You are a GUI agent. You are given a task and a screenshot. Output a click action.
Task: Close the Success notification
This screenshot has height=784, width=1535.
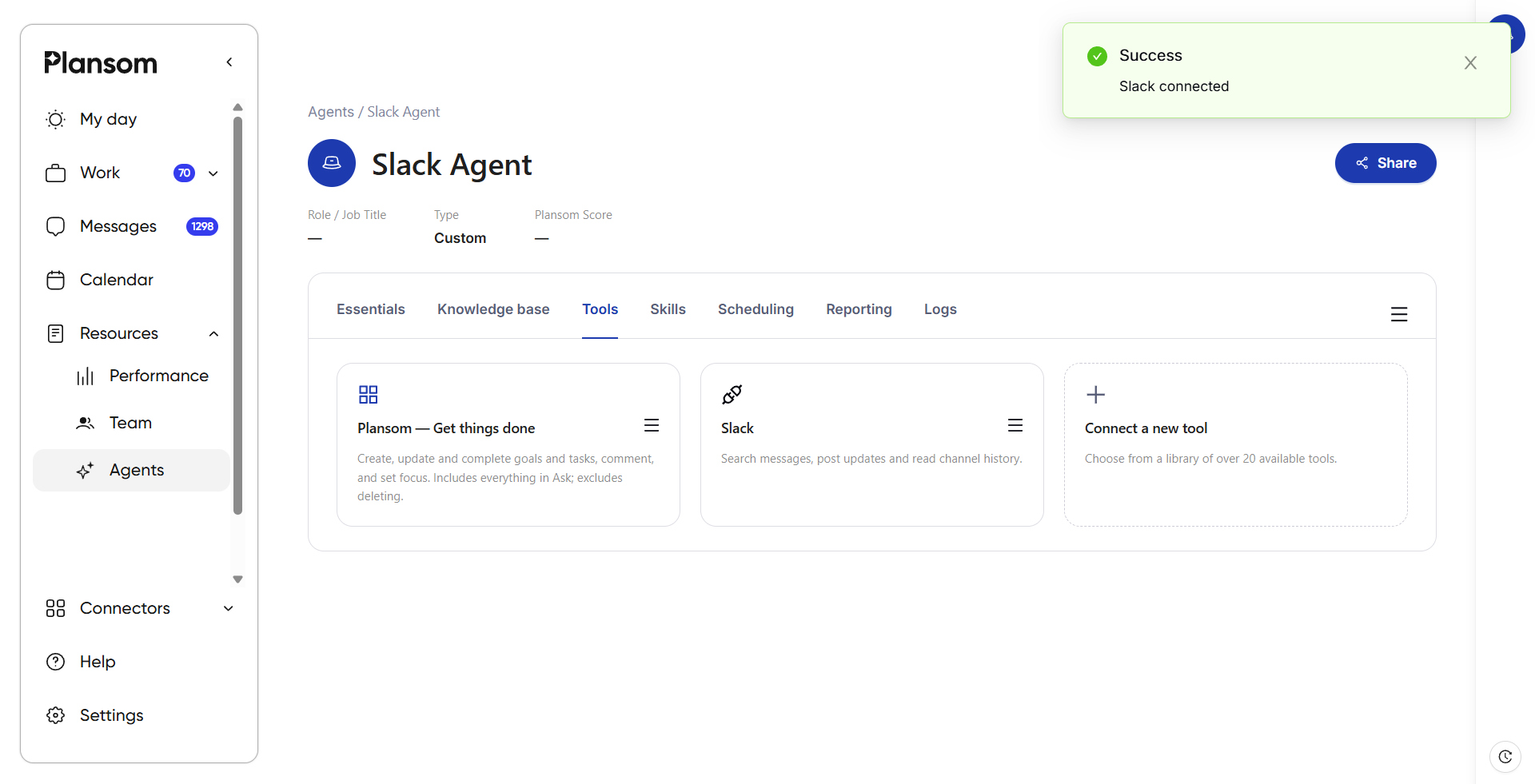(1470, 62)
